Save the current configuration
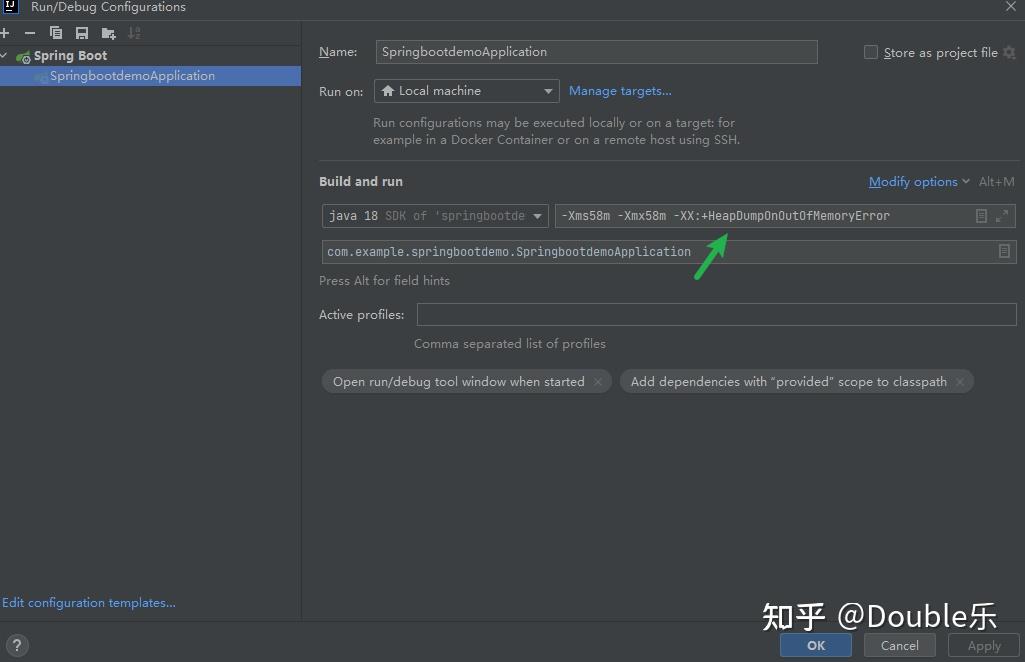 [x=82, y=32]
